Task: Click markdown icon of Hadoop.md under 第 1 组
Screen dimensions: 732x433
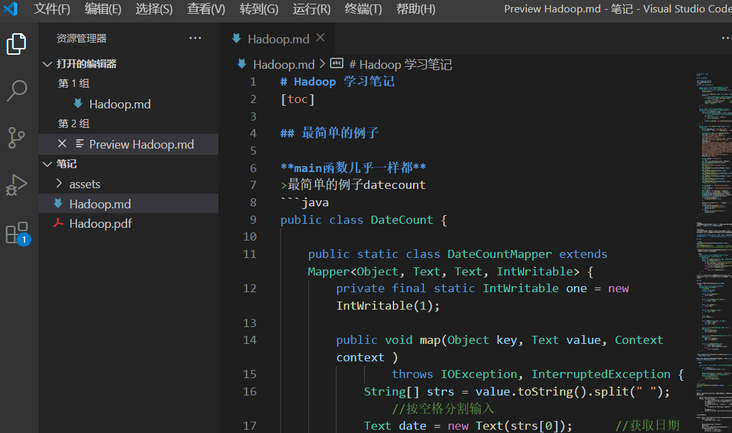Action: pos(78,104)
